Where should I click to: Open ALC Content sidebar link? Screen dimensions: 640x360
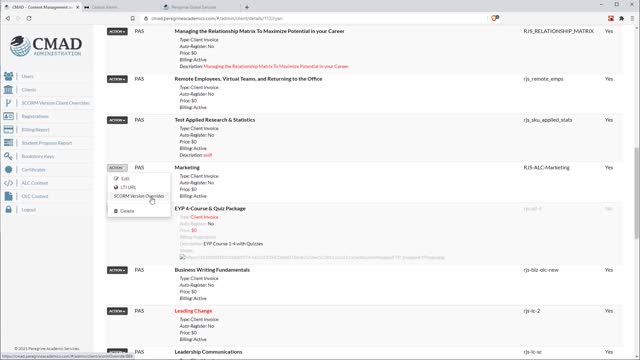point(35,183)
